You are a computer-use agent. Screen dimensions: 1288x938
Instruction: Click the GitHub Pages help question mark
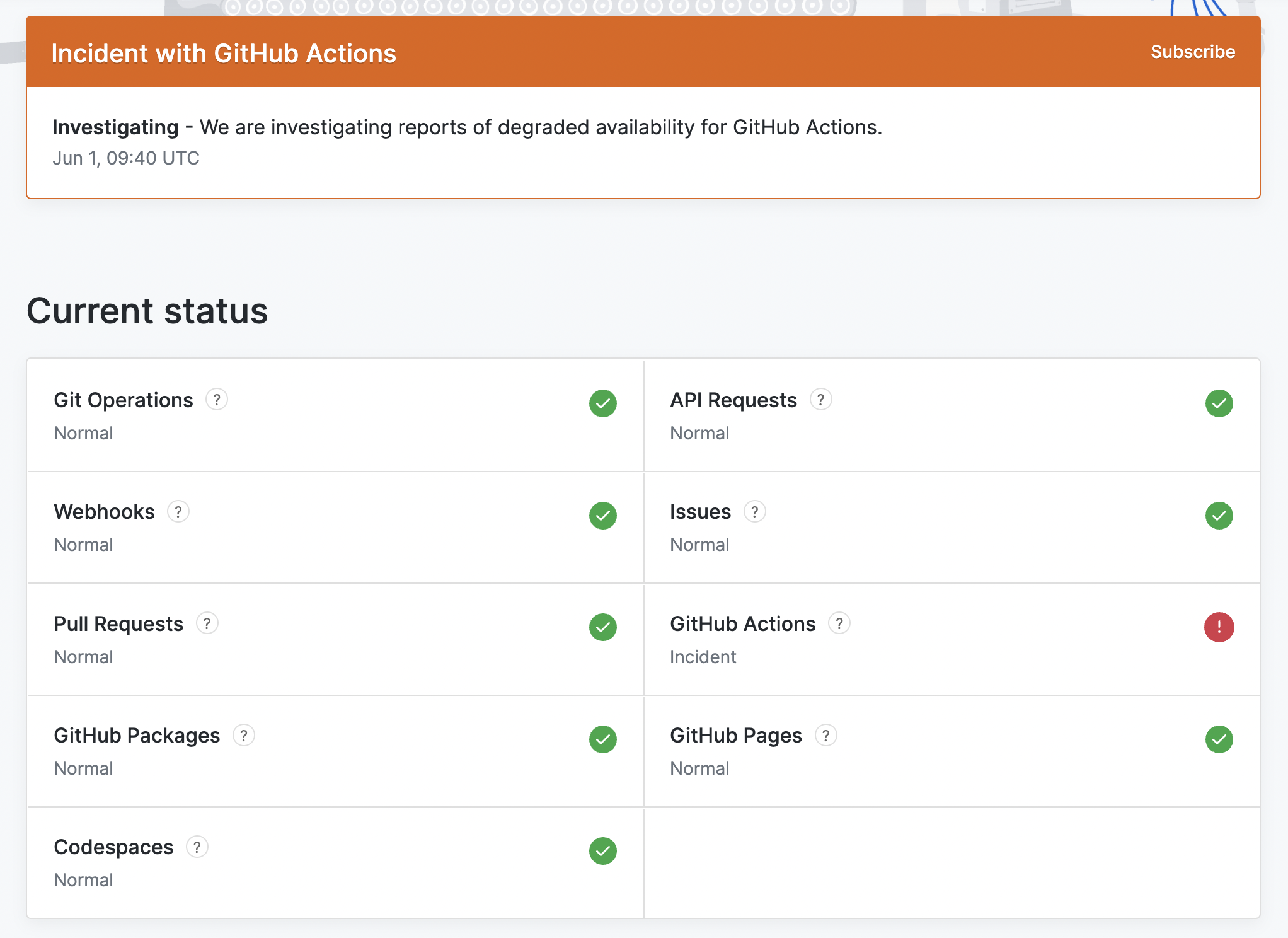tap(825, 735)
